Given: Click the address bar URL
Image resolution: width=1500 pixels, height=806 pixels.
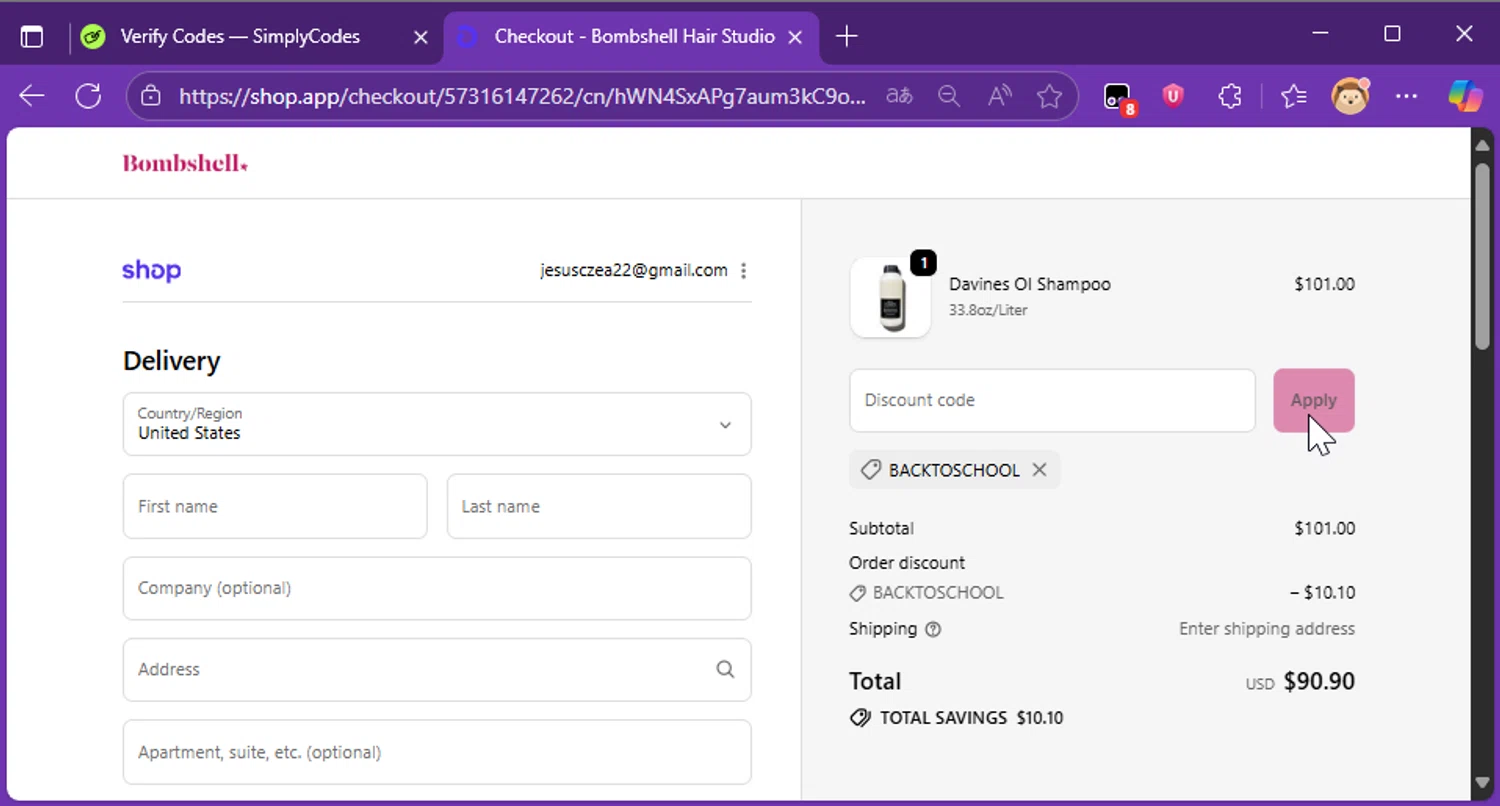Looking at the screenshot, I should pos(522,96).
